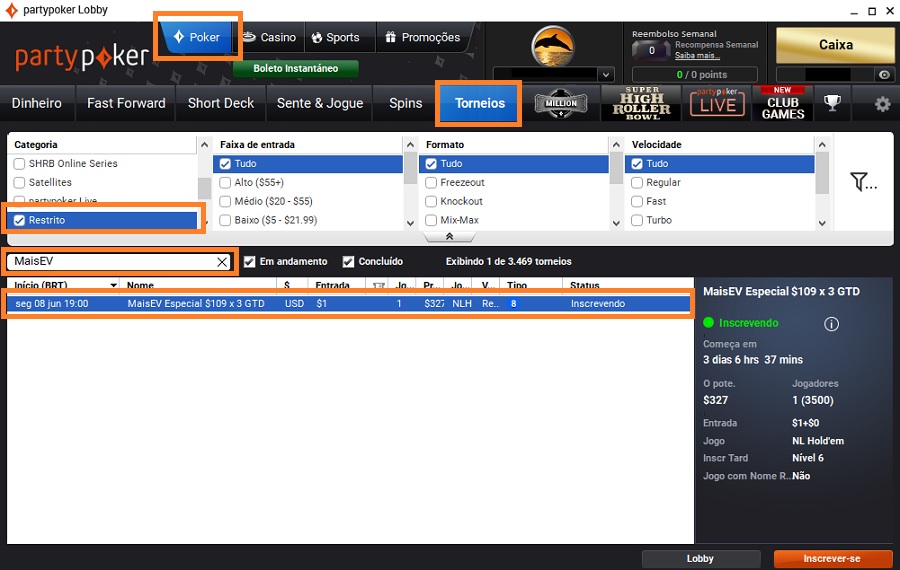Click the Saiba mais link
900x570 pixels.
point(697,56)
